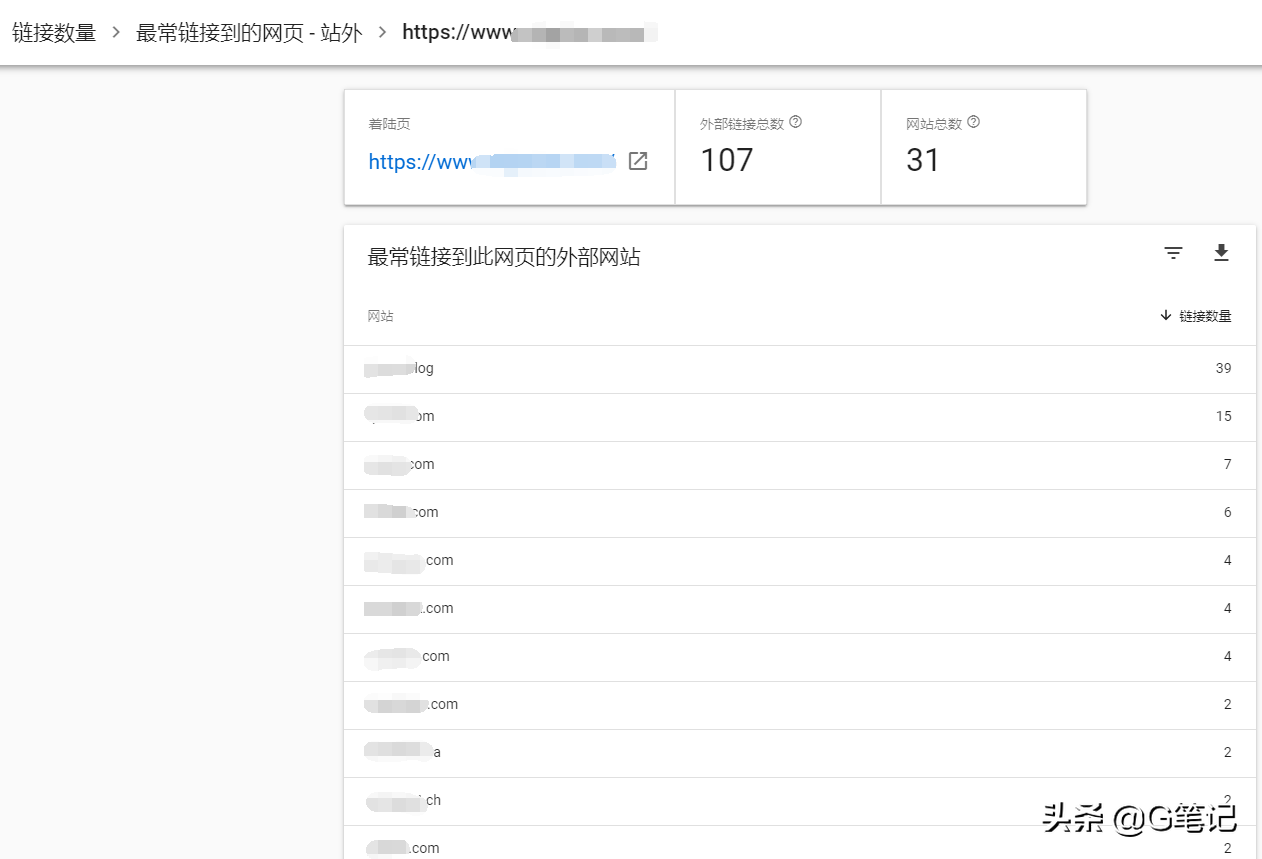The image size is (1262, 859).
Task: Click the 最常链接到此网页的外部网站 heading
Action: pos(504,257)
